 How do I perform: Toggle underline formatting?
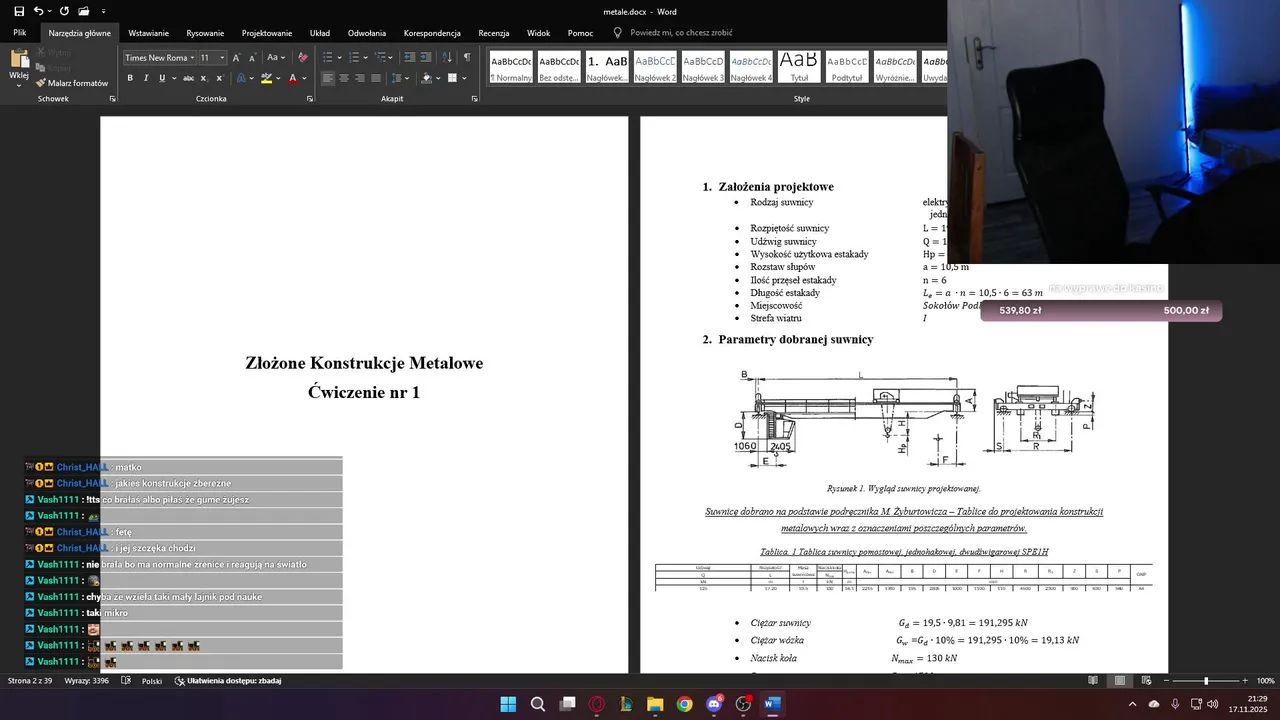[x=161, y=78]
